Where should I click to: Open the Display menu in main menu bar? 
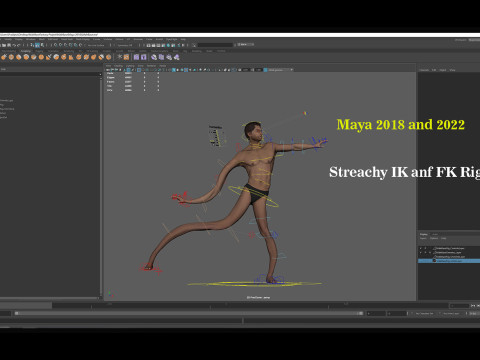pyautogui.click(x=19, y=39)
